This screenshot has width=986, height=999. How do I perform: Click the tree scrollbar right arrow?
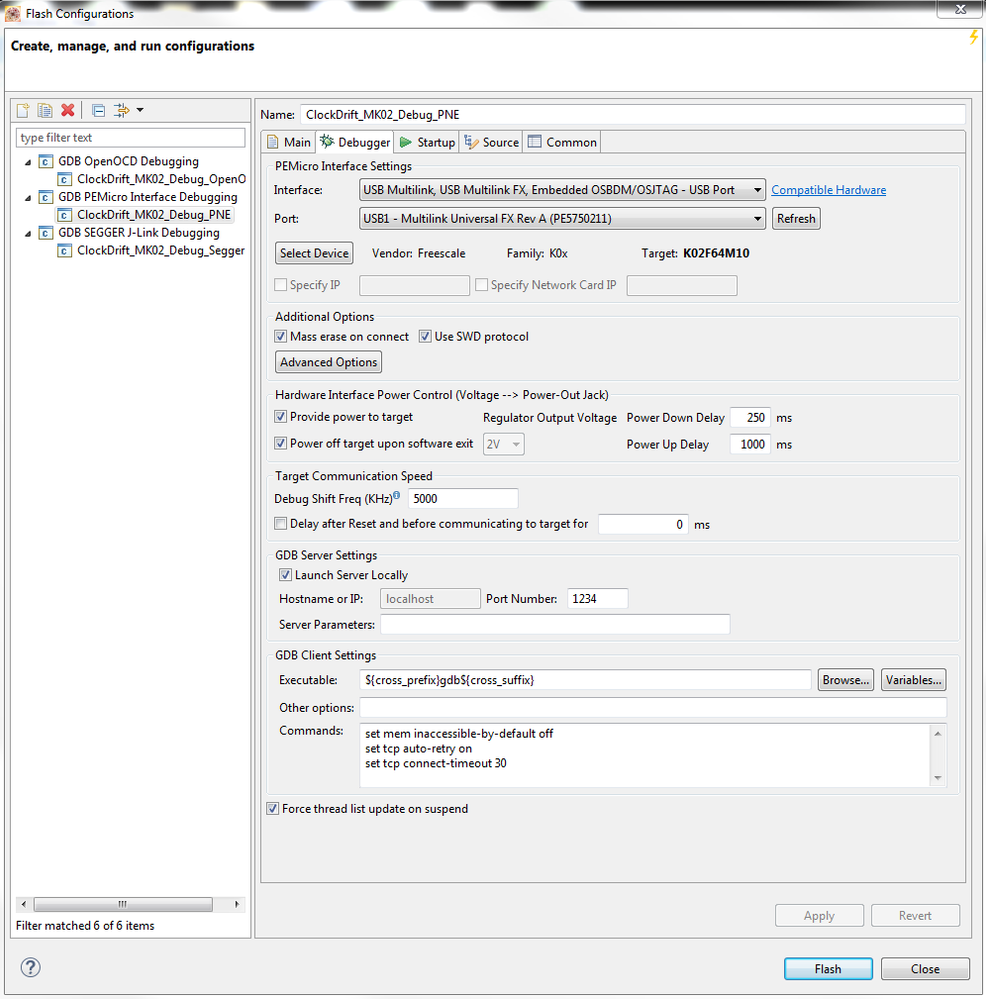[x=237, y=904]
